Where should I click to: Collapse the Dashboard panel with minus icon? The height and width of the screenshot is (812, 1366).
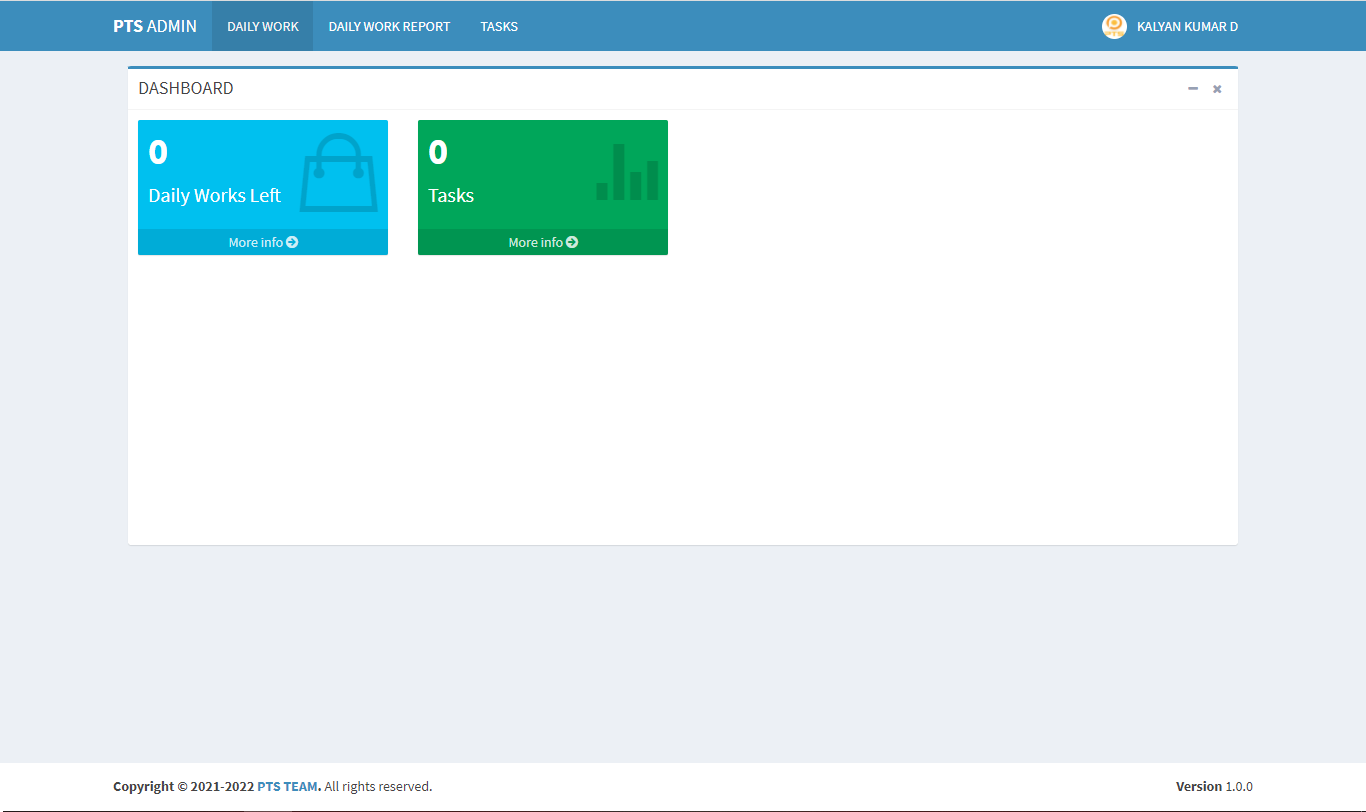(1193, 89)
